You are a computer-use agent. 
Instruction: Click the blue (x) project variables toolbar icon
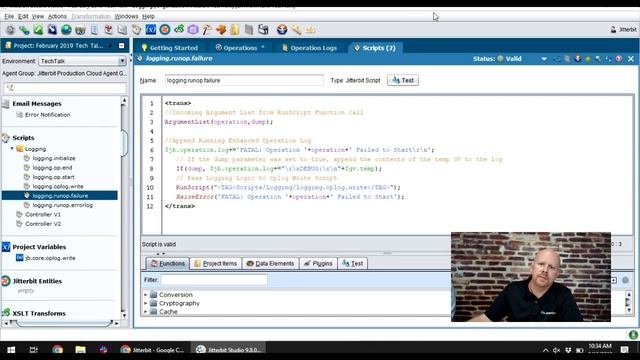(151, 30)
